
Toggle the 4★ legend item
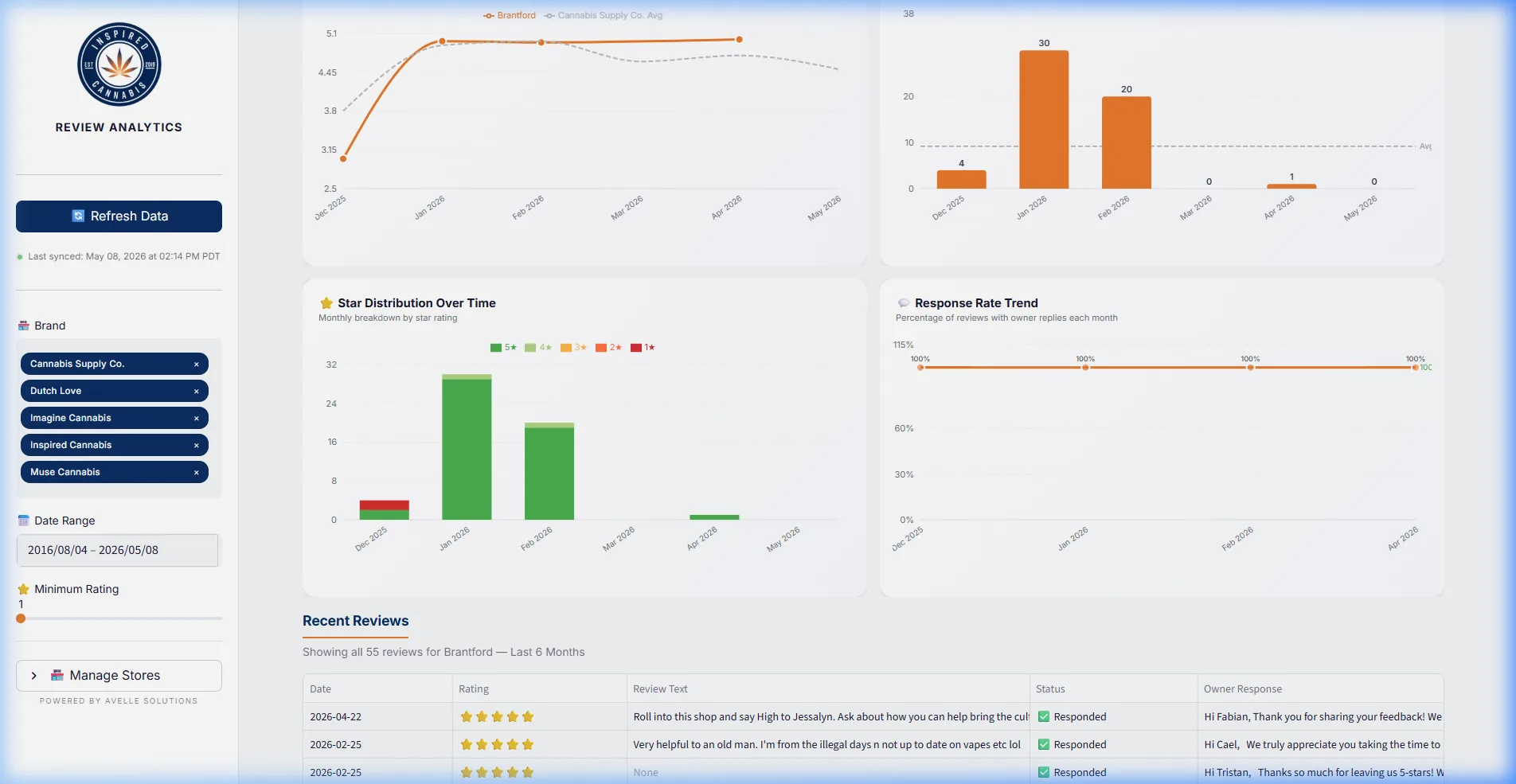pos(538,348)
